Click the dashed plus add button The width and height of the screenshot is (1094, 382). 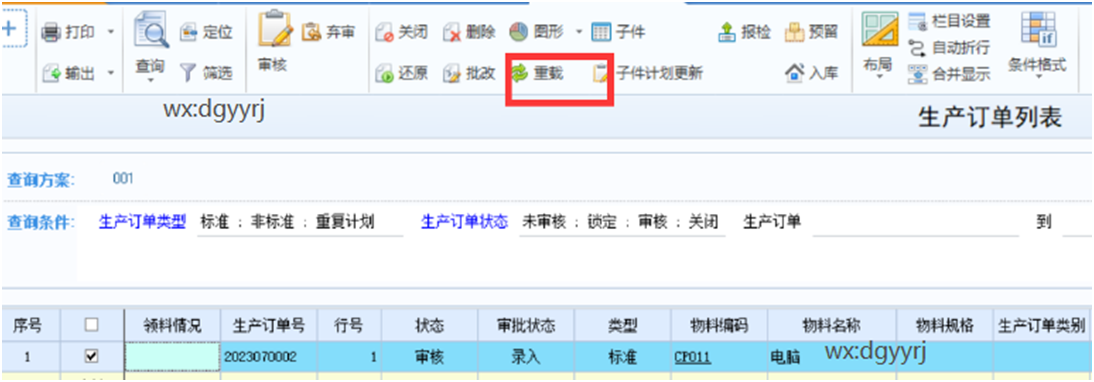(13, 29)
